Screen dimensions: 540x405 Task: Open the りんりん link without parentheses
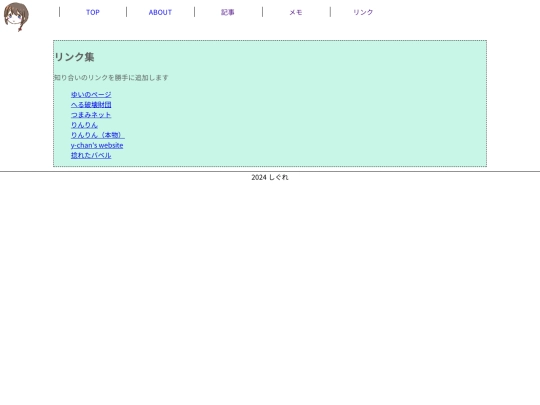[84, 125]
